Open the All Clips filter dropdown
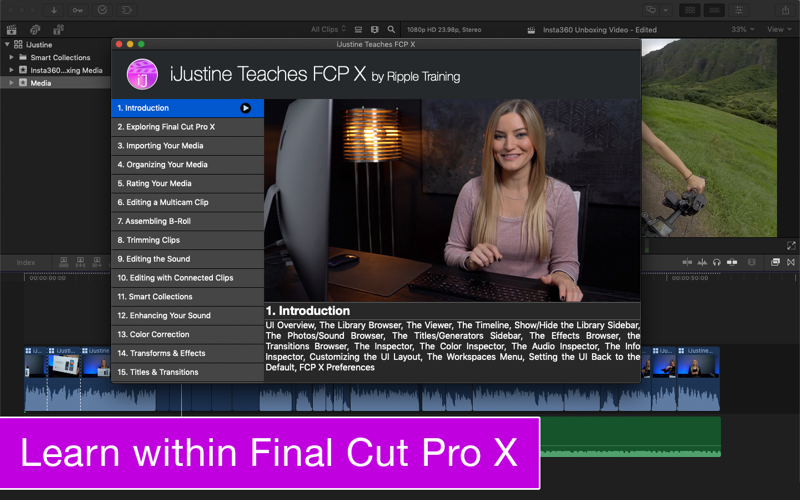 329,30
